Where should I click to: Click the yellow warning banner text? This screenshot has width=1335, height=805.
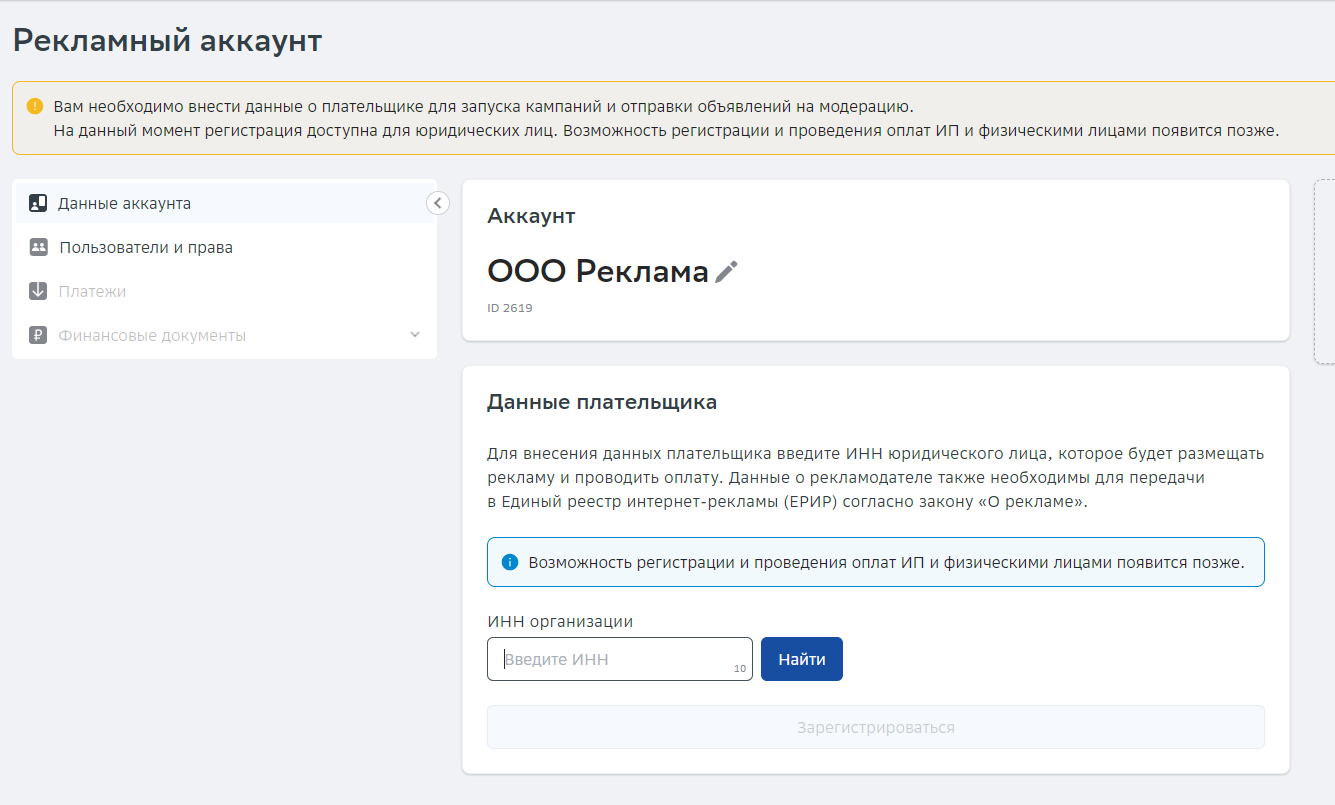pos(666,118)
